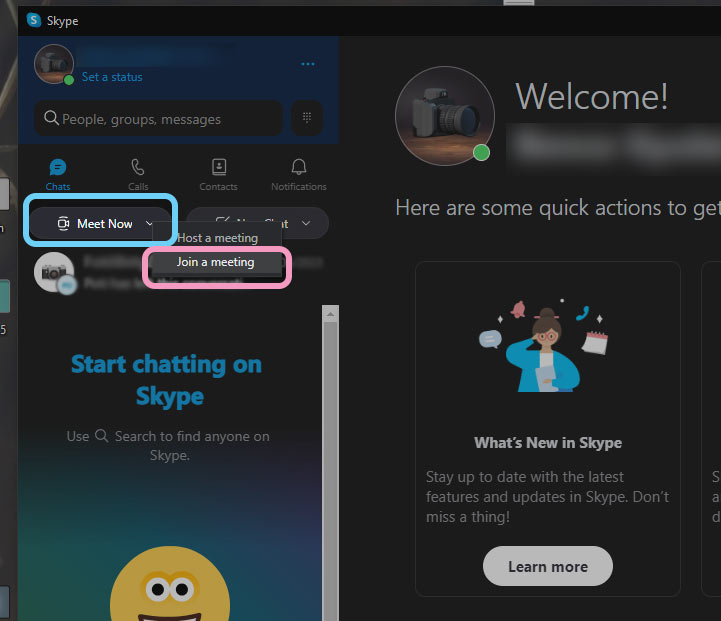Click the large welcome profile picture
The height and width of the screenshot is (621, 721).
tap(445, 116)
